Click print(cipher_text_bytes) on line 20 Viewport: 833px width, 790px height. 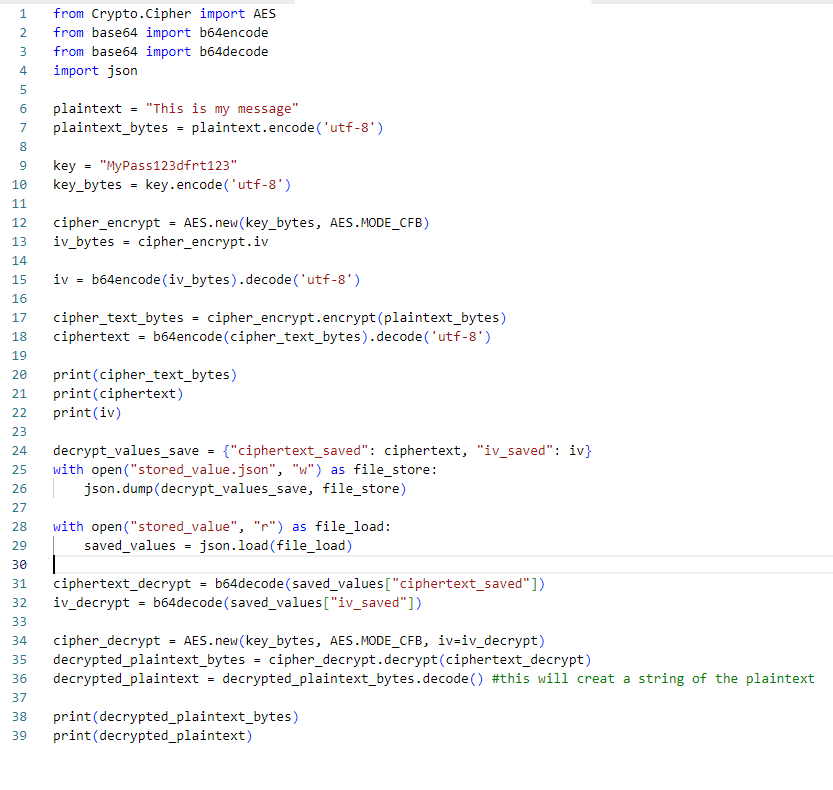[x=145, y=375]
